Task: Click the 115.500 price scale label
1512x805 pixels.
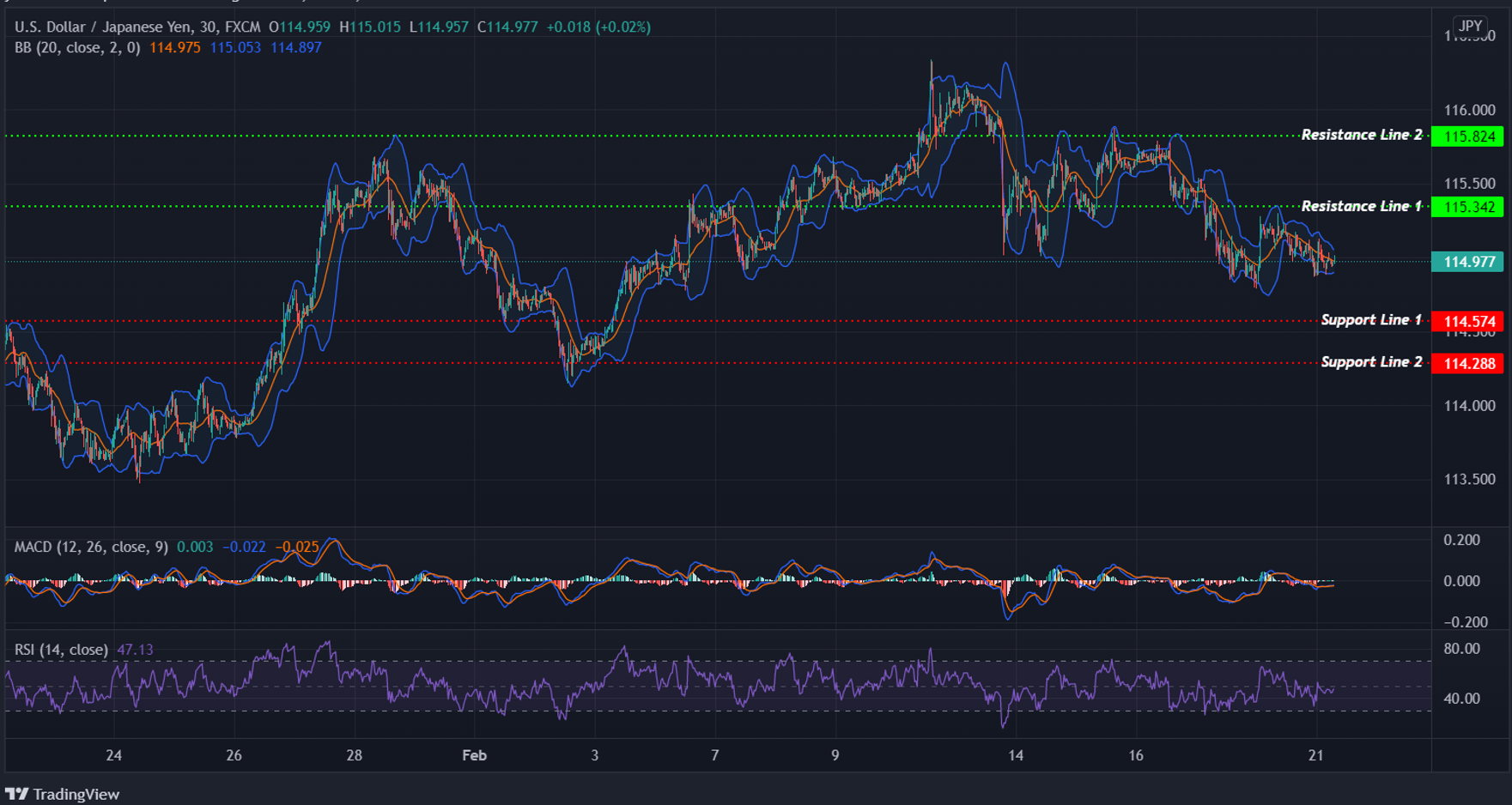Action: coord(1469,184)
